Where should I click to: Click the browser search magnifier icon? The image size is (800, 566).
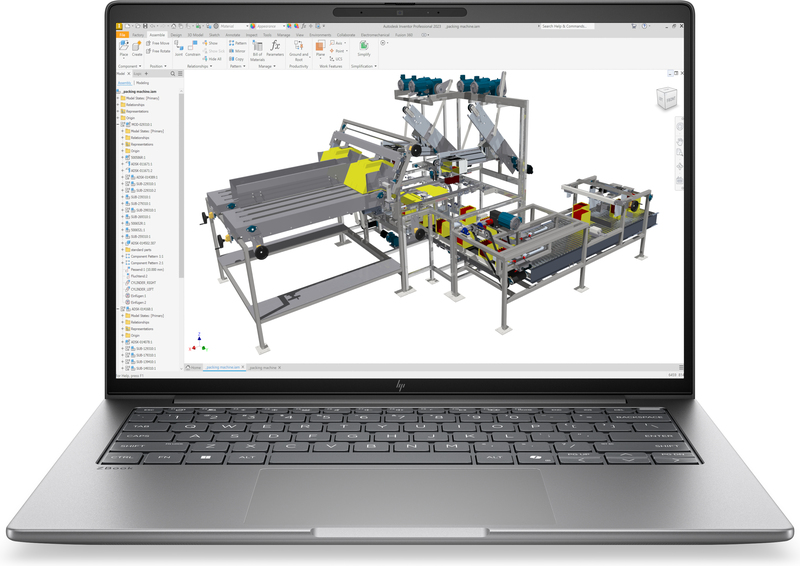[x=172, y=74]
